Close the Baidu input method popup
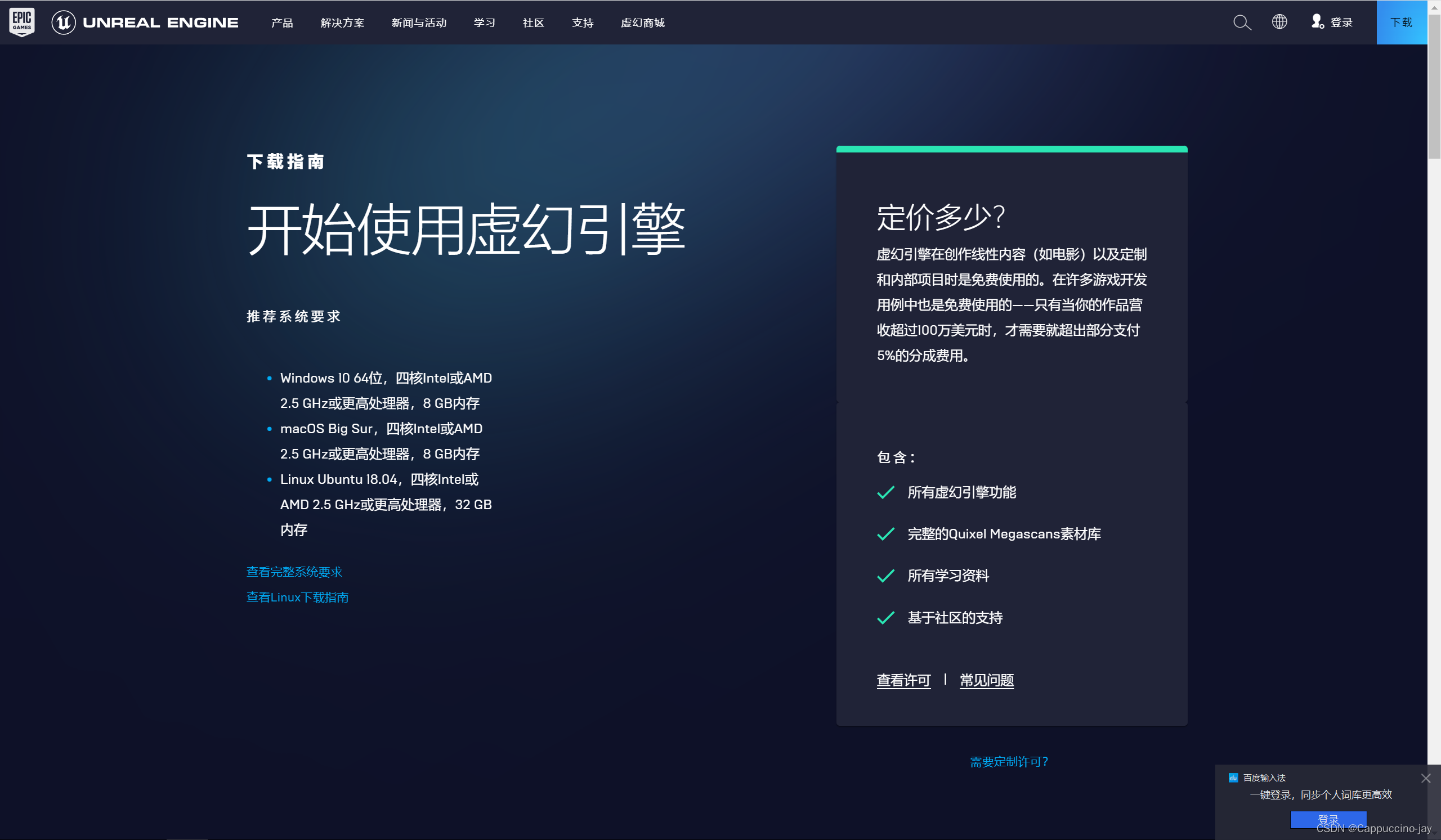 1425,778
